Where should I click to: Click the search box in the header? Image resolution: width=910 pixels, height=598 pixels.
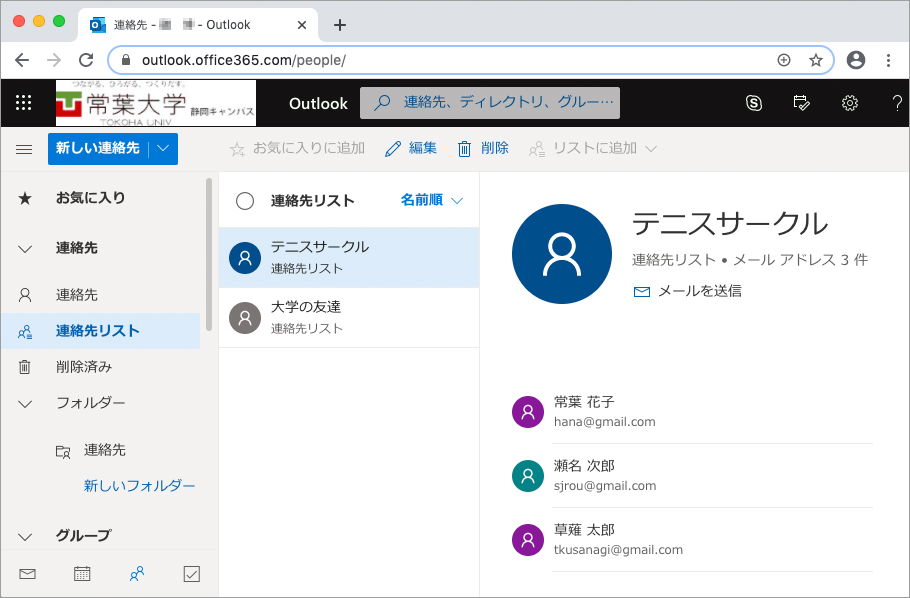pos(490,103)
